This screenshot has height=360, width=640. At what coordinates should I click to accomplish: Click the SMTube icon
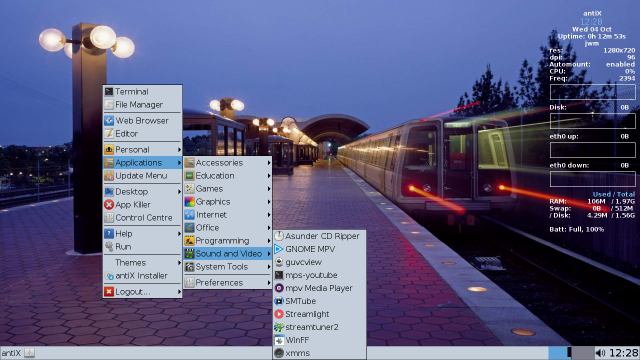pos(279,301)
